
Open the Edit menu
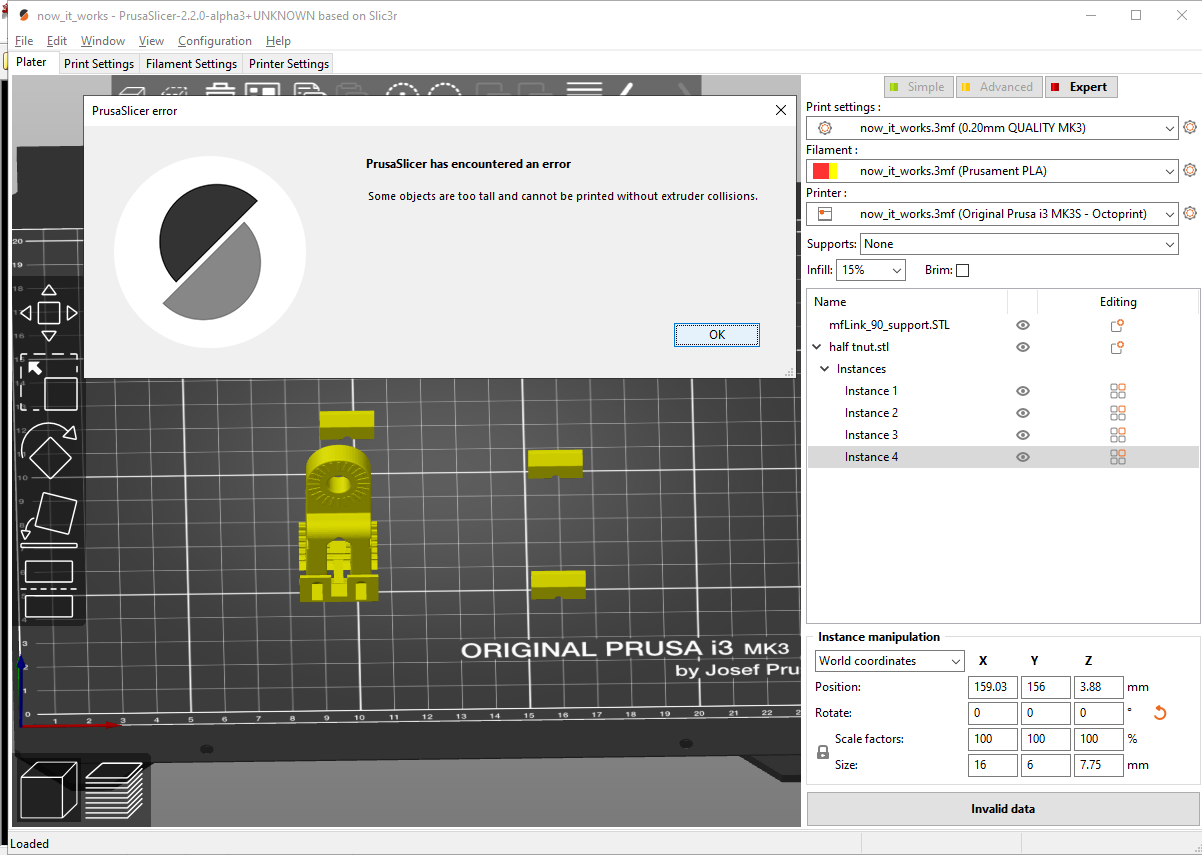pyautogui.click(x=57, y=41)
